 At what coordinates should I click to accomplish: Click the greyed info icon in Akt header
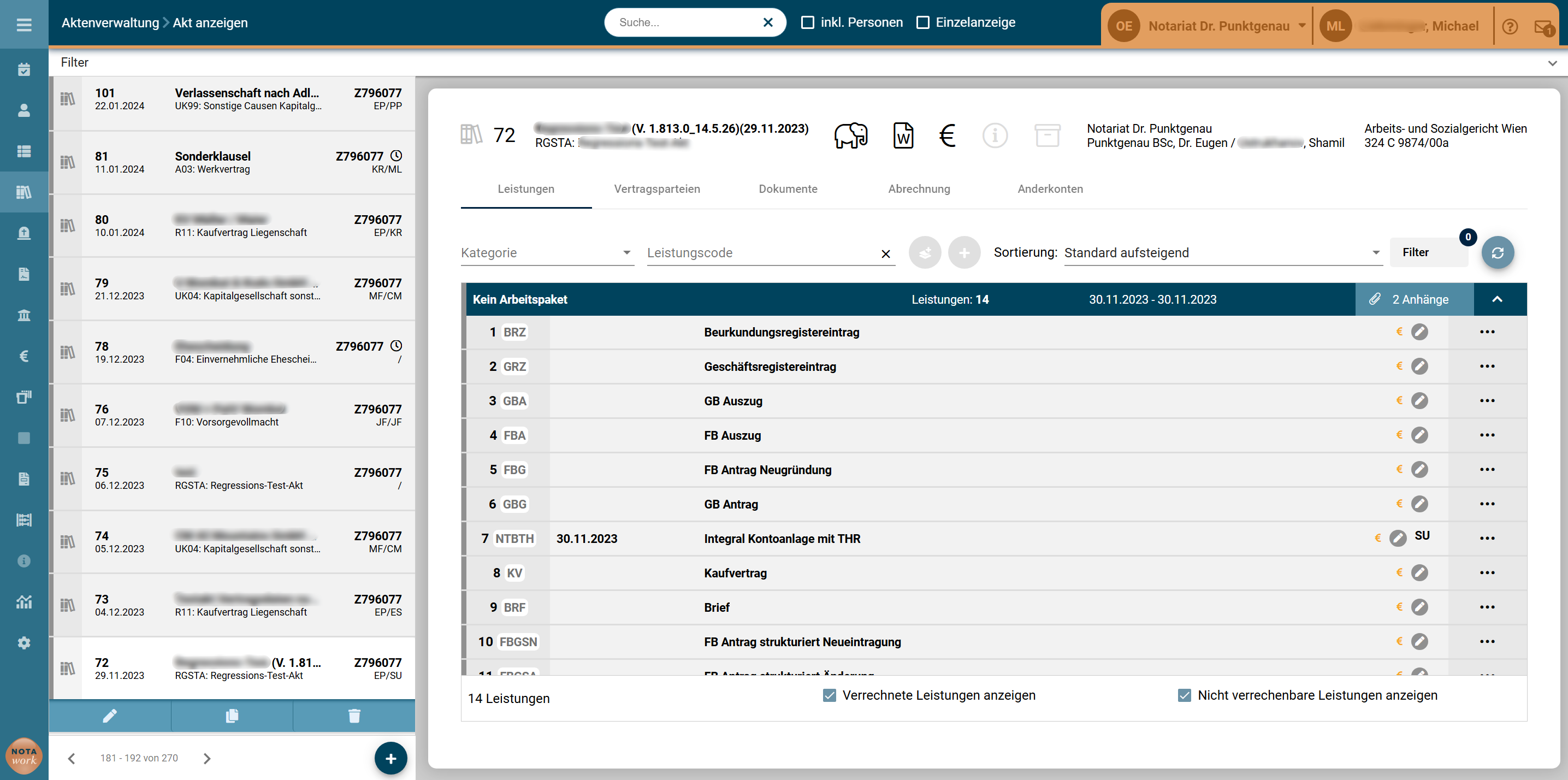click(995, 135)
